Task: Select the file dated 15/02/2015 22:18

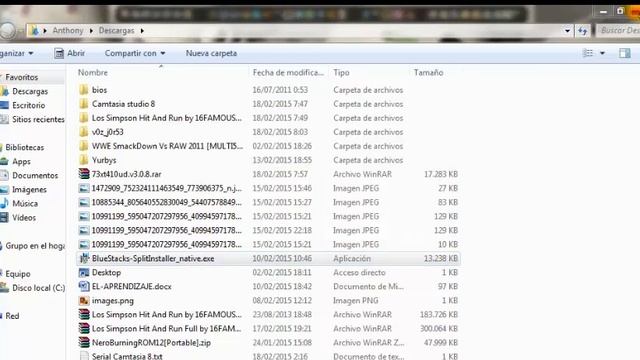Action: coord(269,230)
